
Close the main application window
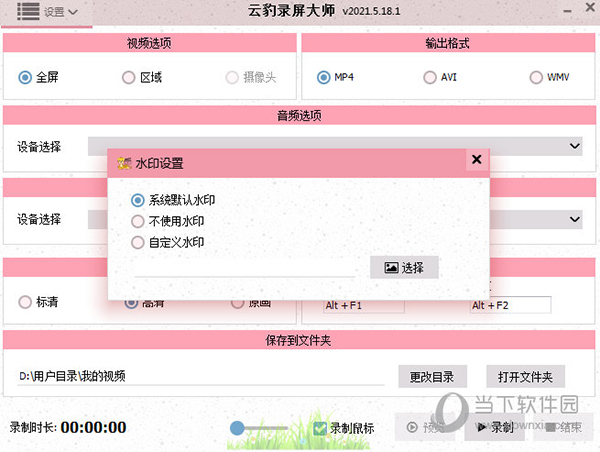(x=590, y=7)
